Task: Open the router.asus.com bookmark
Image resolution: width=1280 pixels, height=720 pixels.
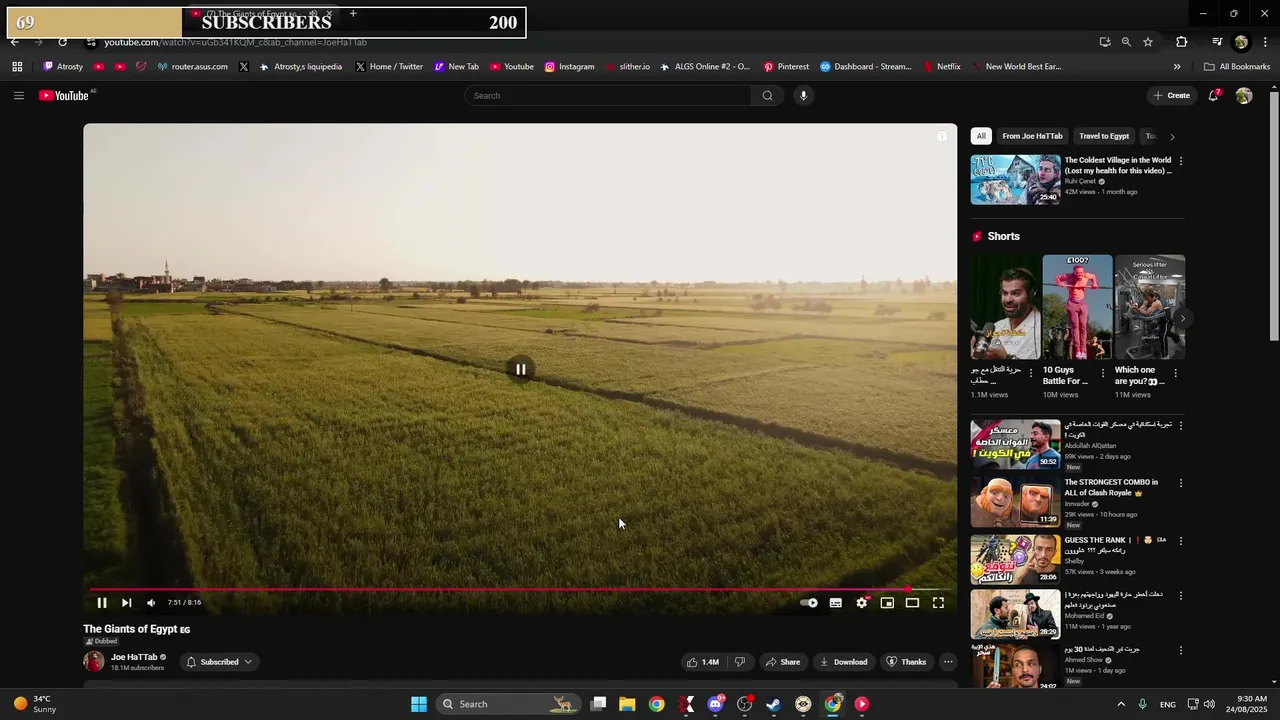Action: click(193, 67)
